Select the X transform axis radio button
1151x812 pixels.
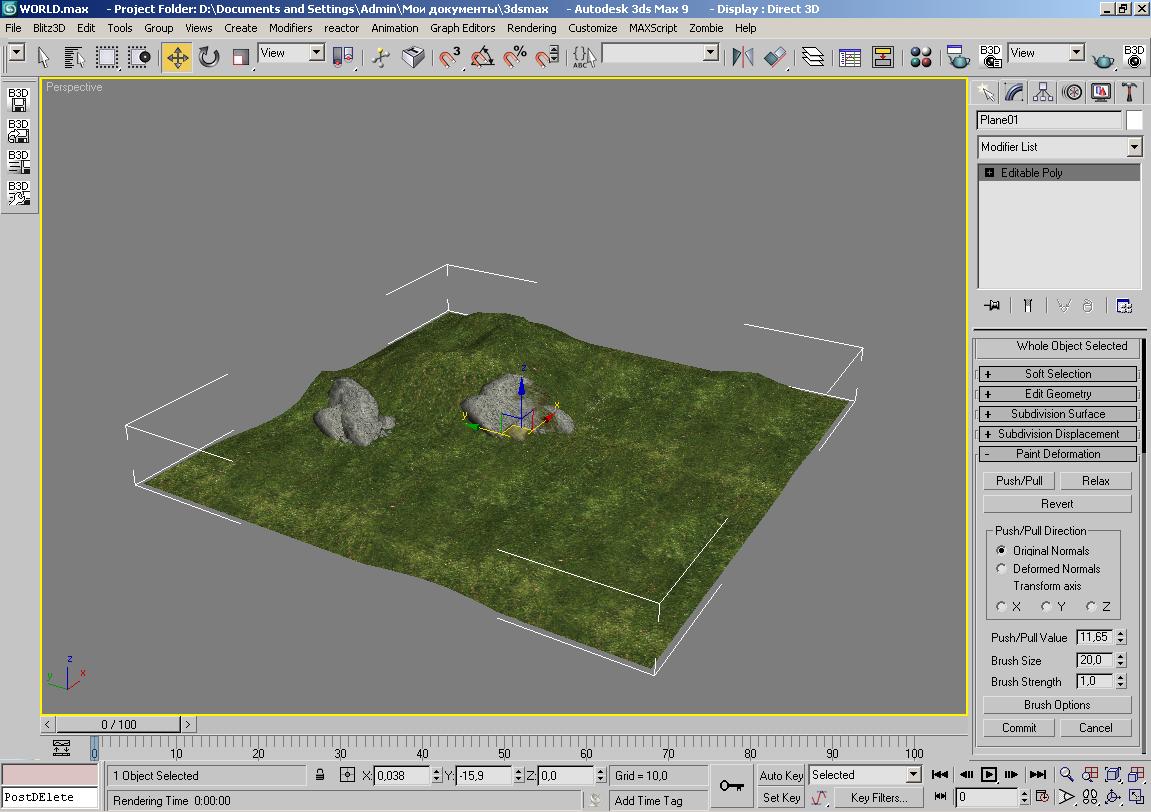(1001, 606)
